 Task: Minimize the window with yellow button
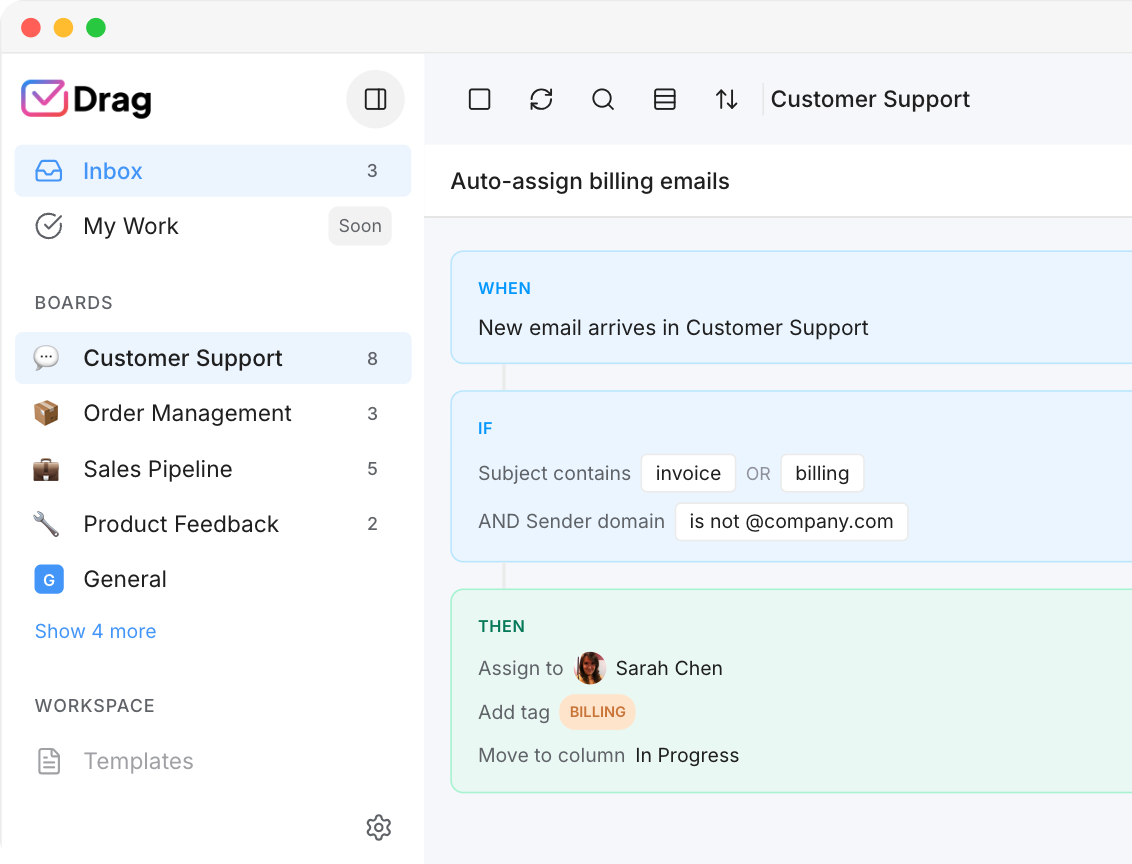(x=64, y=27)
